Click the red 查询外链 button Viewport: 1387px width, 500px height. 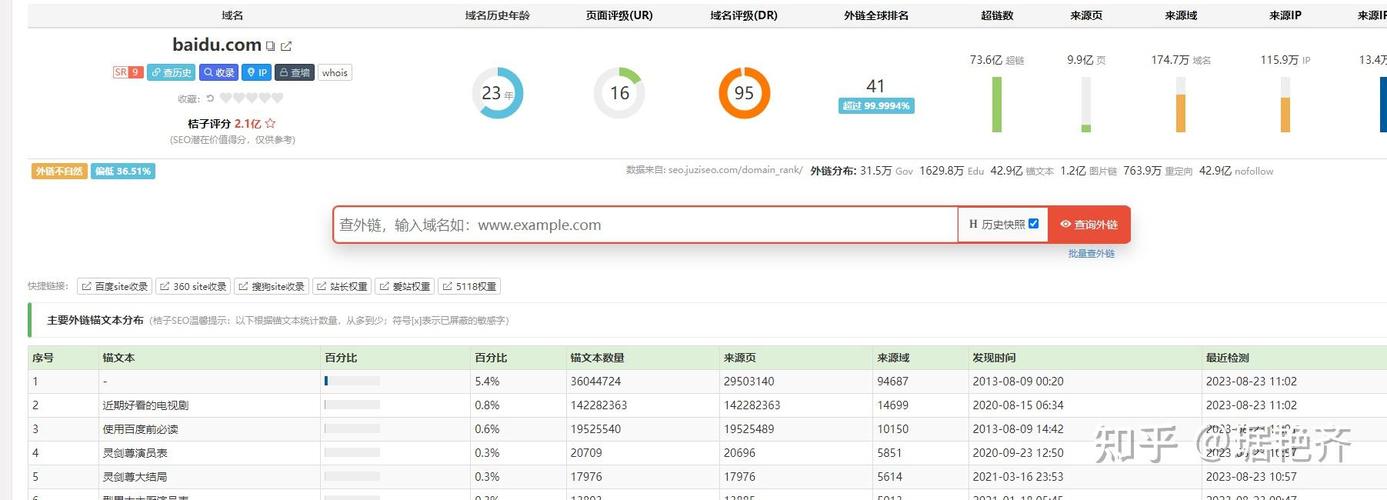point(1089,225)
